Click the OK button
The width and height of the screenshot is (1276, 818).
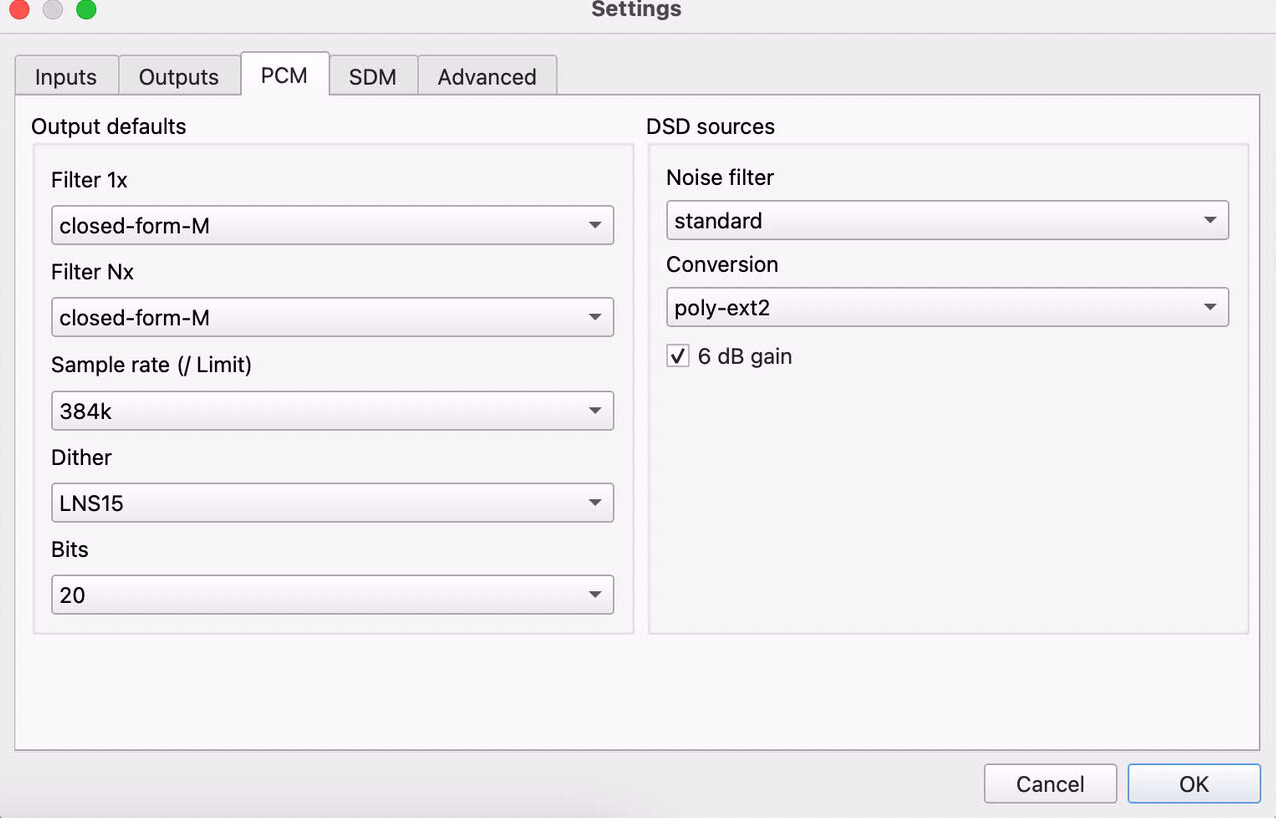tap(1194, 784)
